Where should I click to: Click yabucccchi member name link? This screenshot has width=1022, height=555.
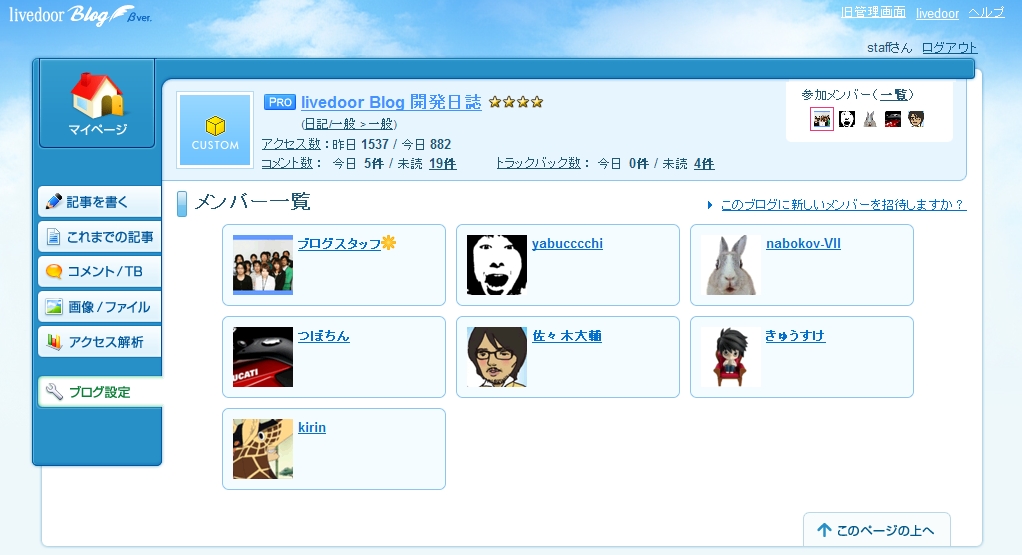[x=567, y=244]
